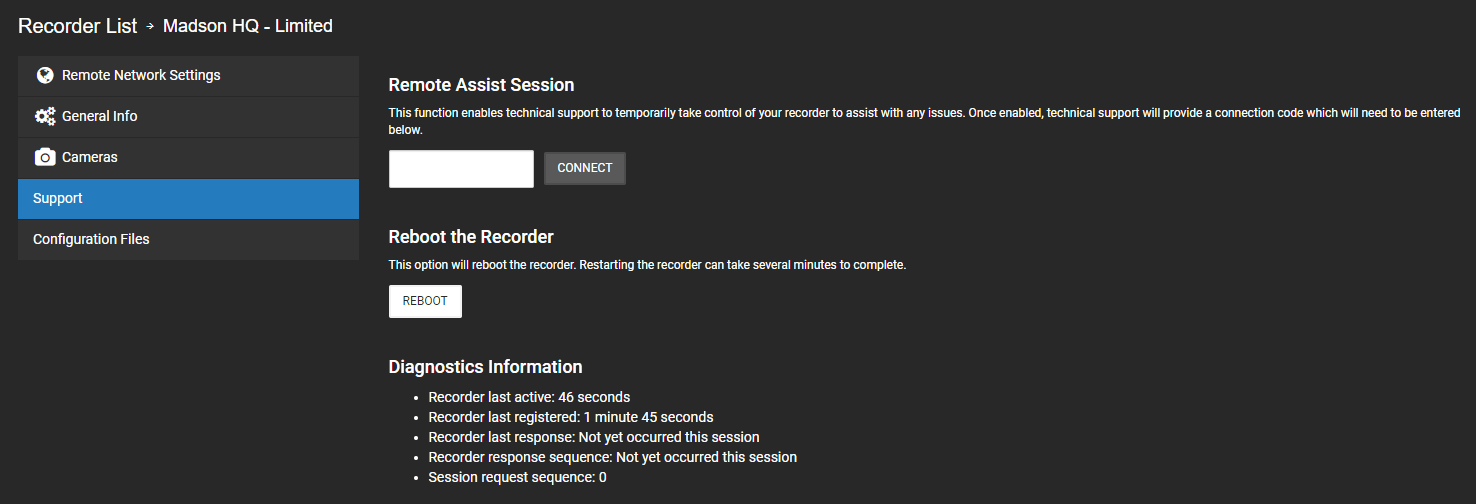The width and height of the screenshot is (1476, 504).
Task: Select the Session request sequence line
Action: (517, 477)
